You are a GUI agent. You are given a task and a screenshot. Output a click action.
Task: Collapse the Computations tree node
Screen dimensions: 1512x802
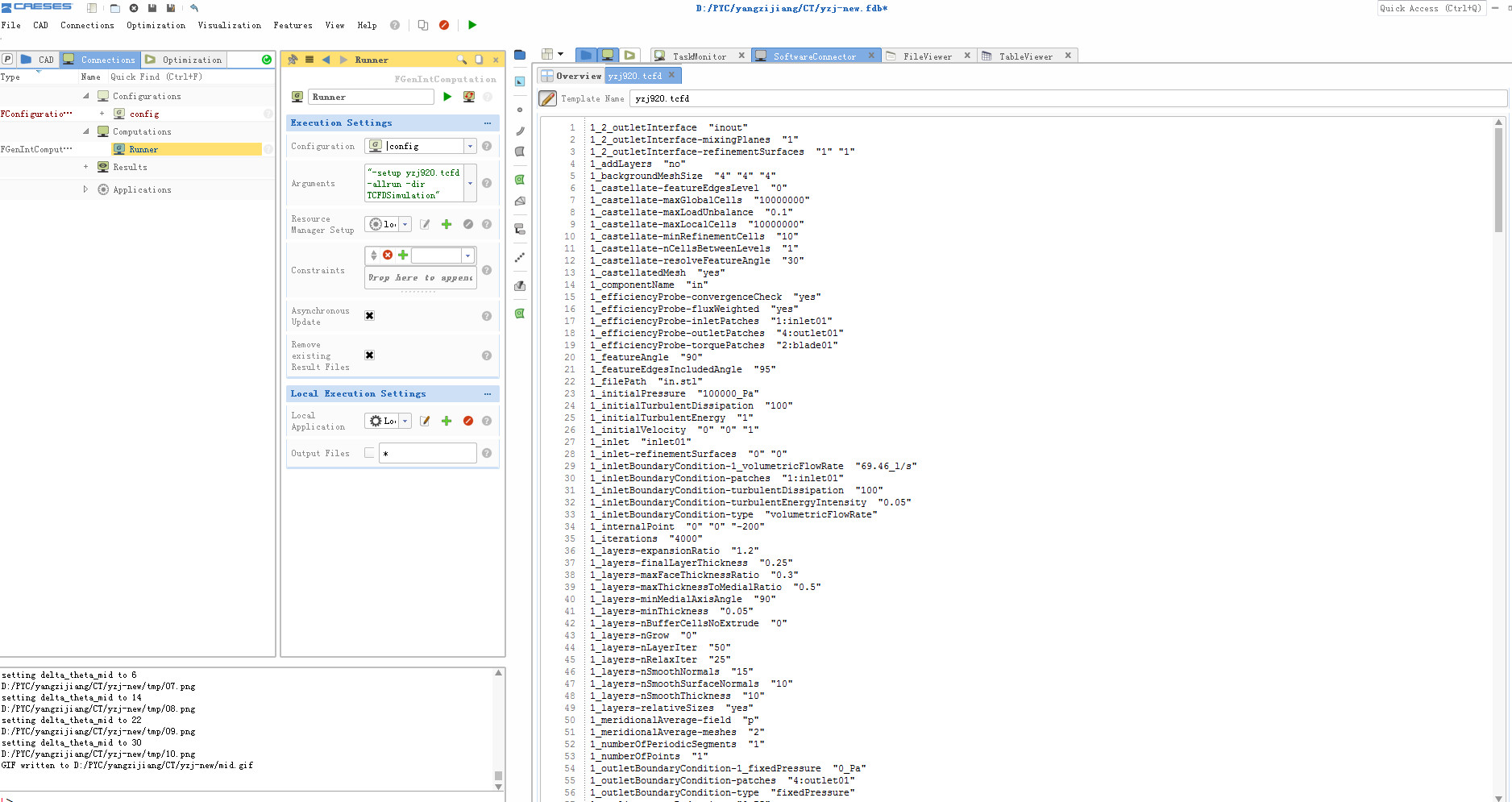(x=86, y=131)
